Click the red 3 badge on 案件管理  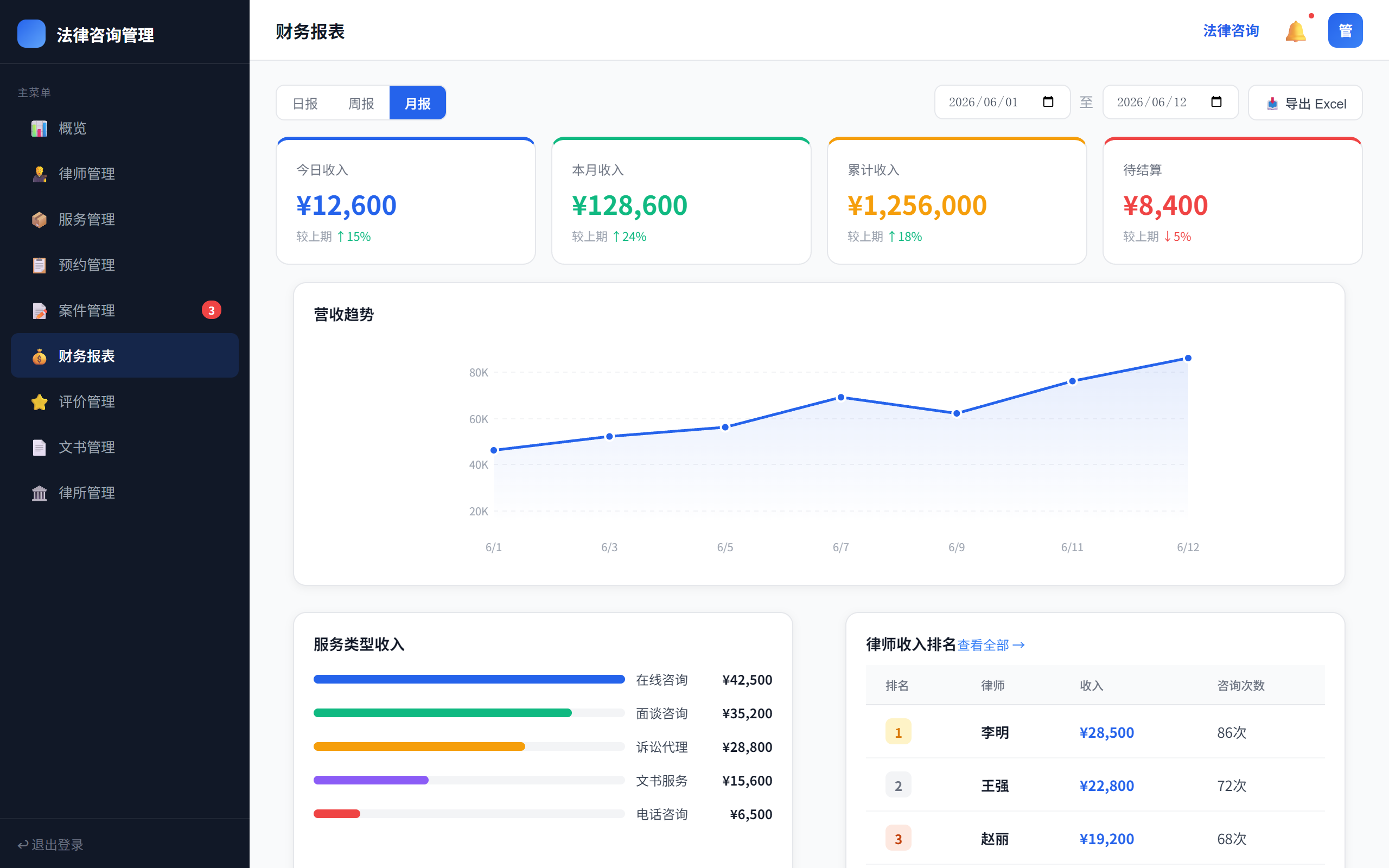coord(211,310)
